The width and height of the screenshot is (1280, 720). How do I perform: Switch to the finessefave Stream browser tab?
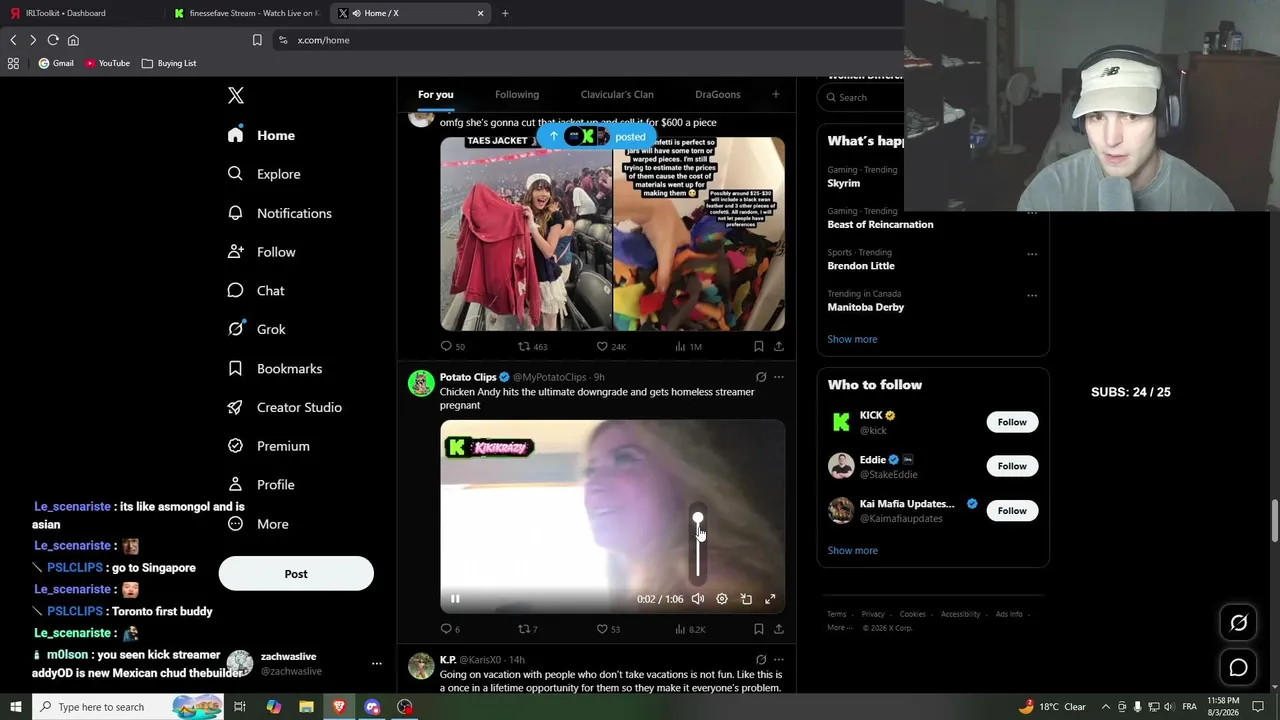(x=245, y=13)
